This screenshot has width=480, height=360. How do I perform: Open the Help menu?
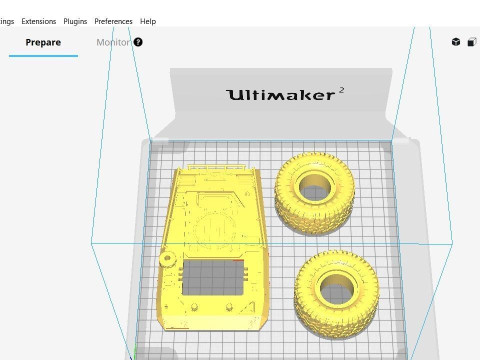coord(148,21)
